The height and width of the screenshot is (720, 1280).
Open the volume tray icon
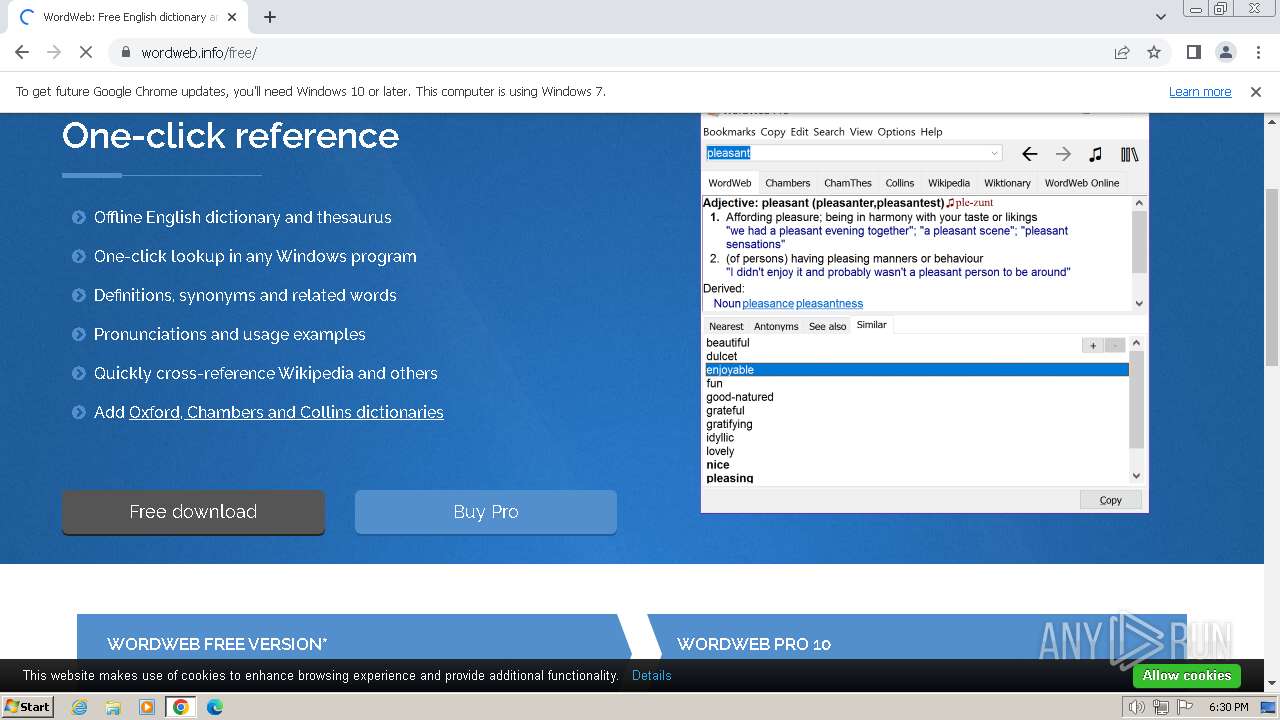click(1137, 707)
